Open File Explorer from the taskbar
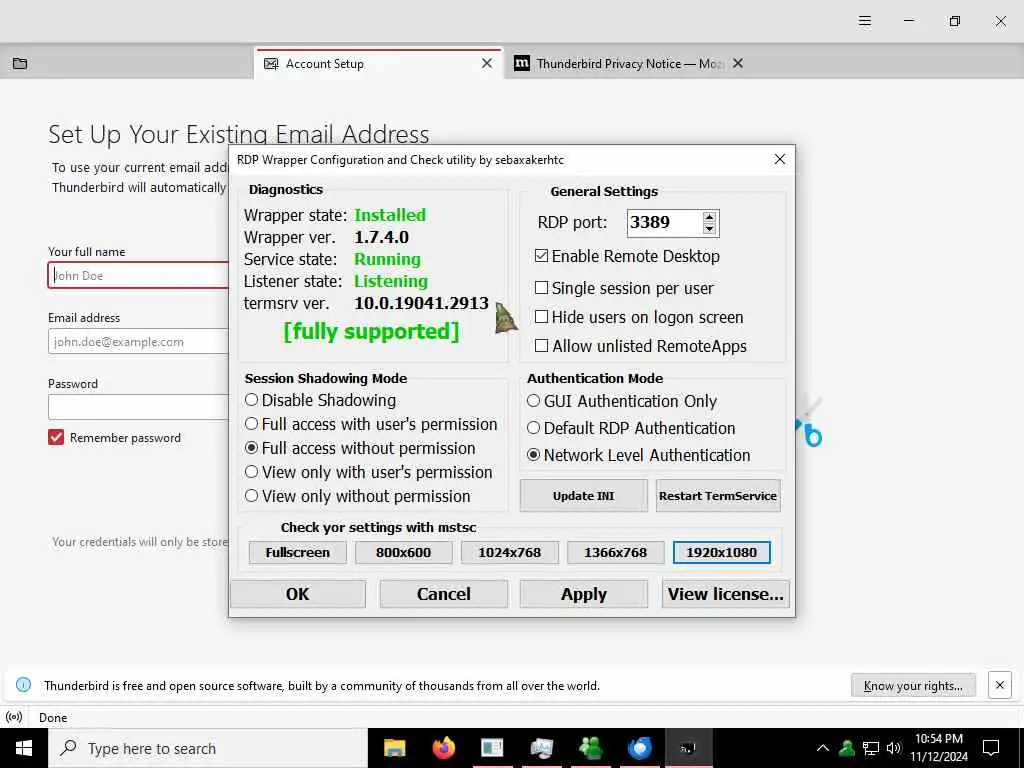The height and width of the screenshot is (768, 1024). 394,748
